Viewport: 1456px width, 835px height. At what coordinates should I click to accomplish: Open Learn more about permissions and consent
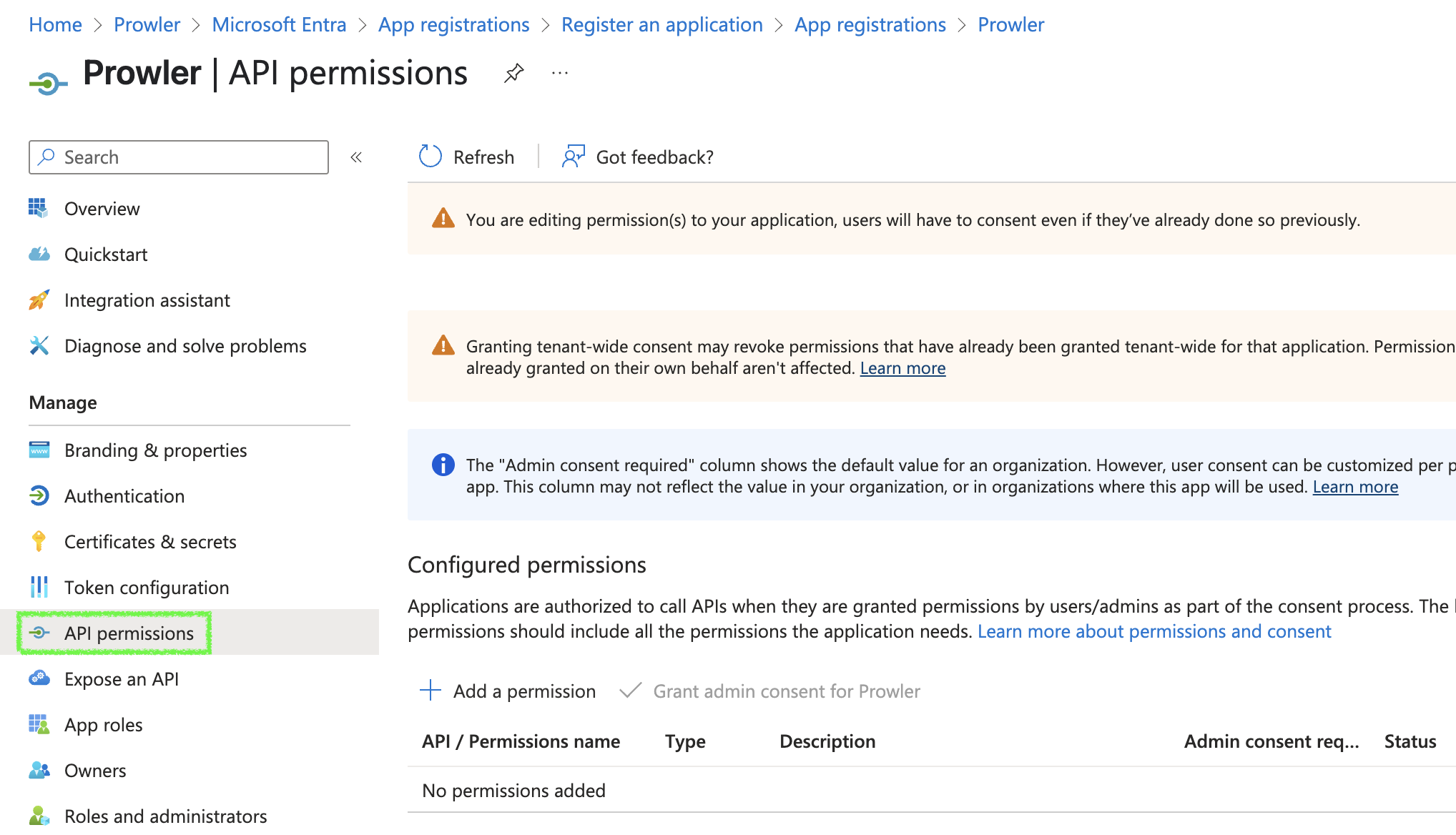(1155, 631)
